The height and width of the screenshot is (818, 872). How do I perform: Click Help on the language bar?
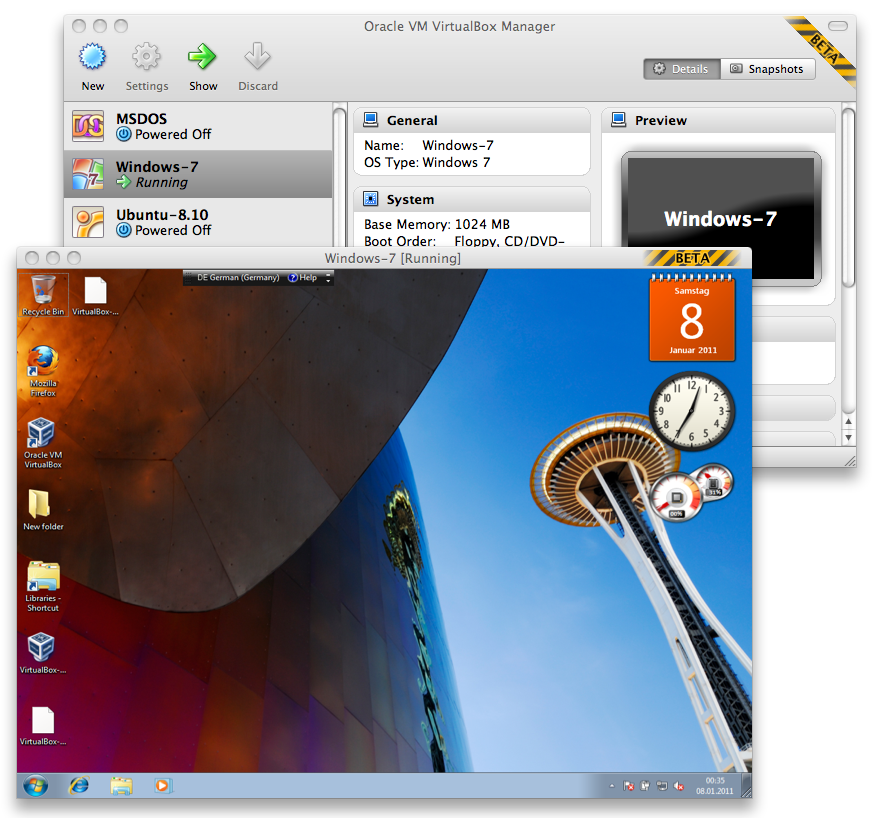pos(303,277)
